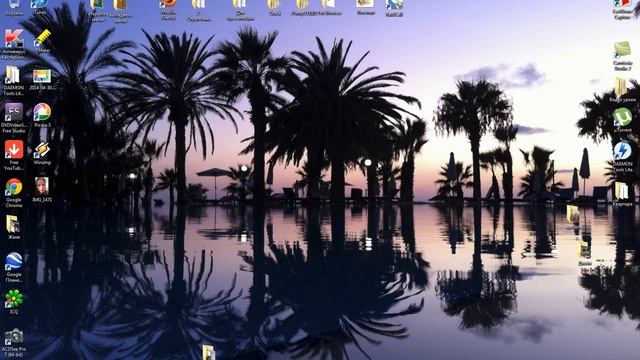
Task: Open Free YouTube Download shortcut
Action: coord(14,155)
